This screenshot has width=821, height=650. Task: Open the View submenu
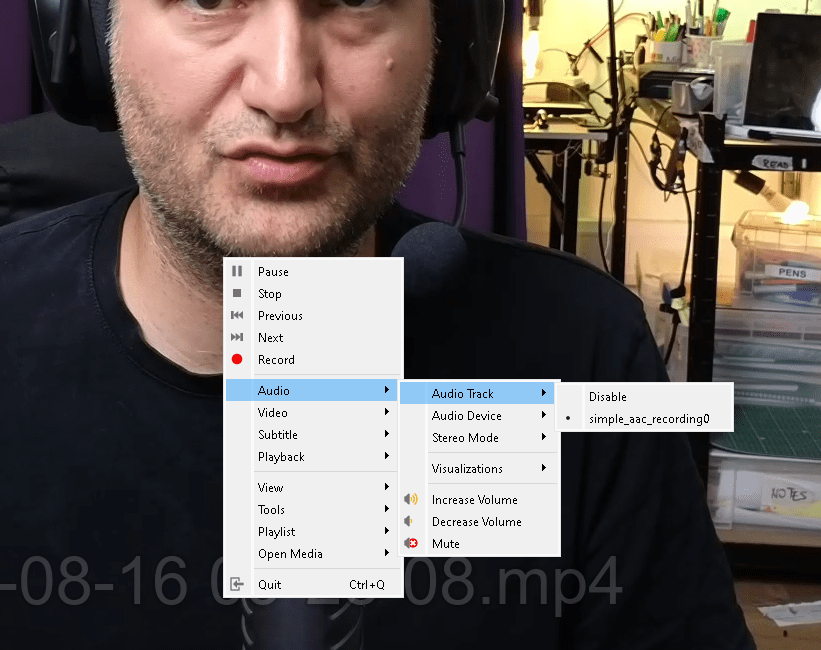313,487
